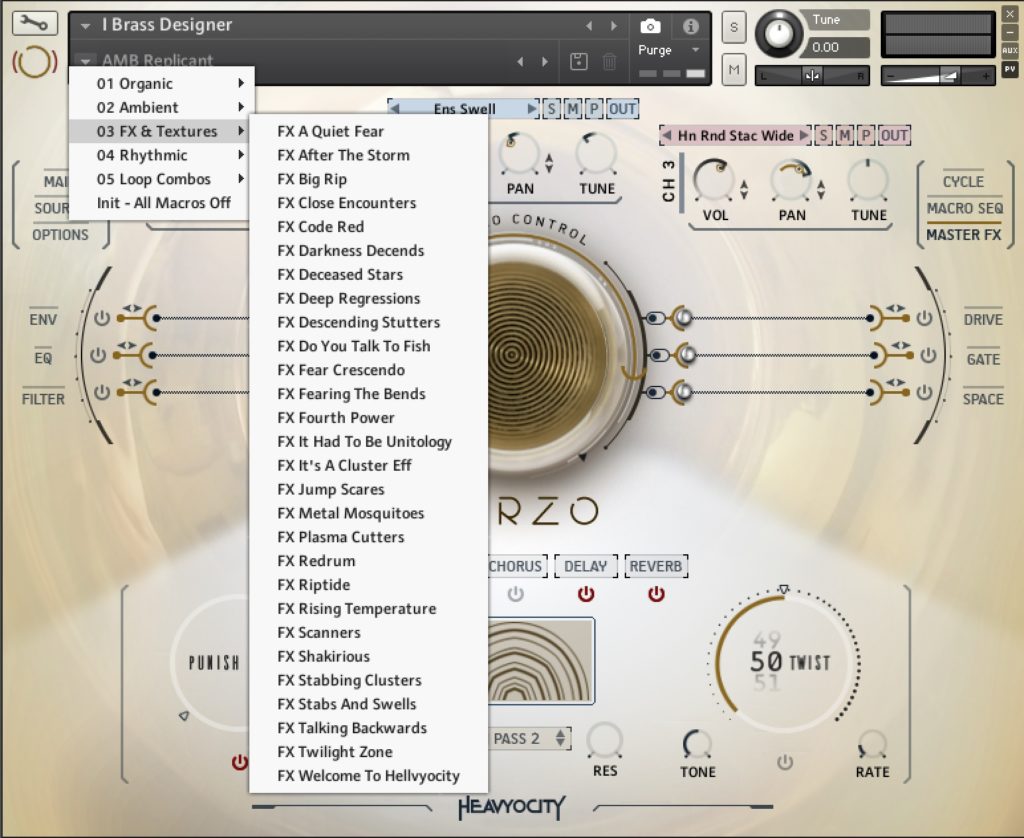Click the Punish knob triangle marker

coord(184,716)
